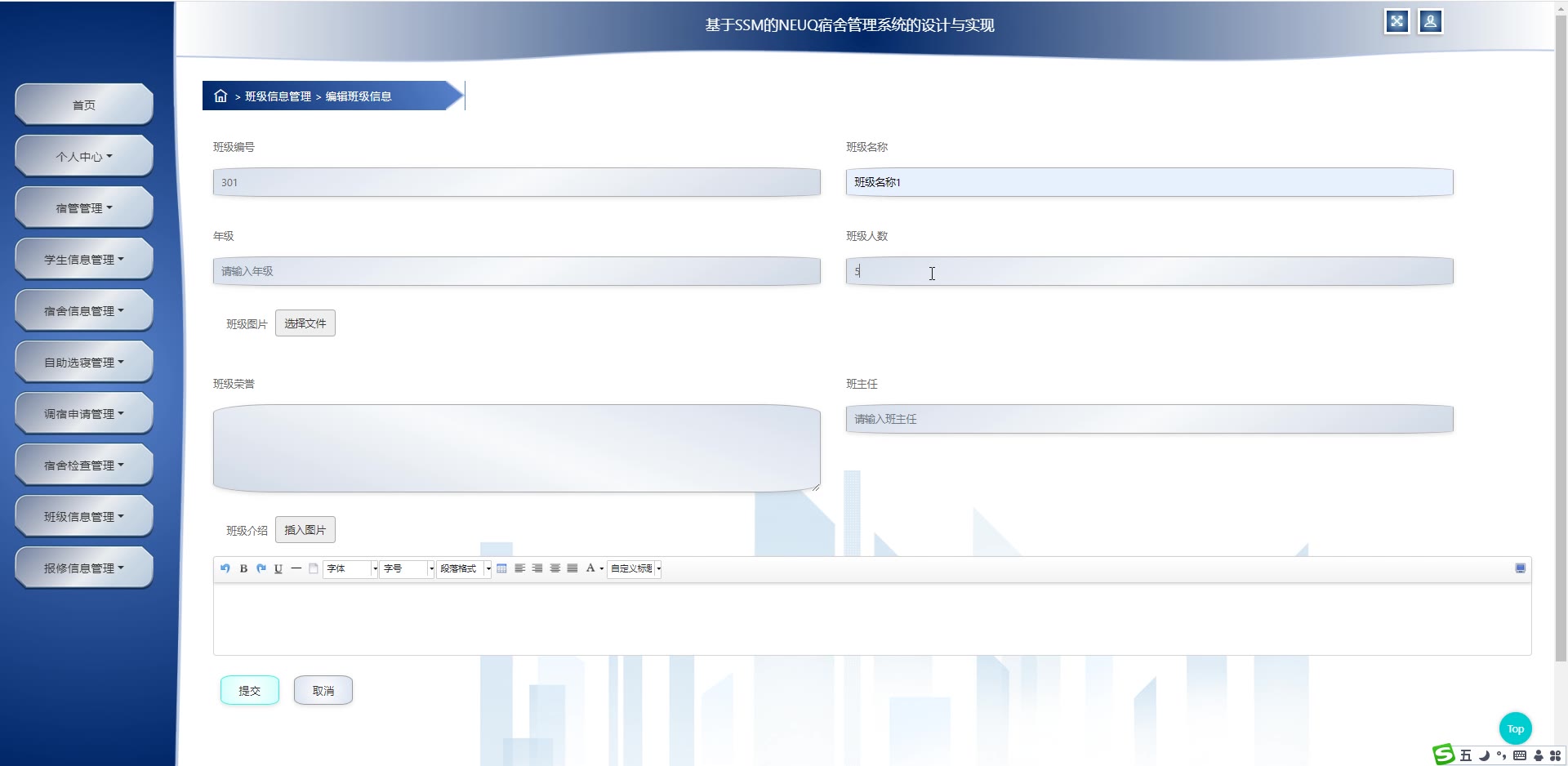Click the Top back-to-top button
This screenshot has width=1568, height=766.
click(x=1516, y=728)
